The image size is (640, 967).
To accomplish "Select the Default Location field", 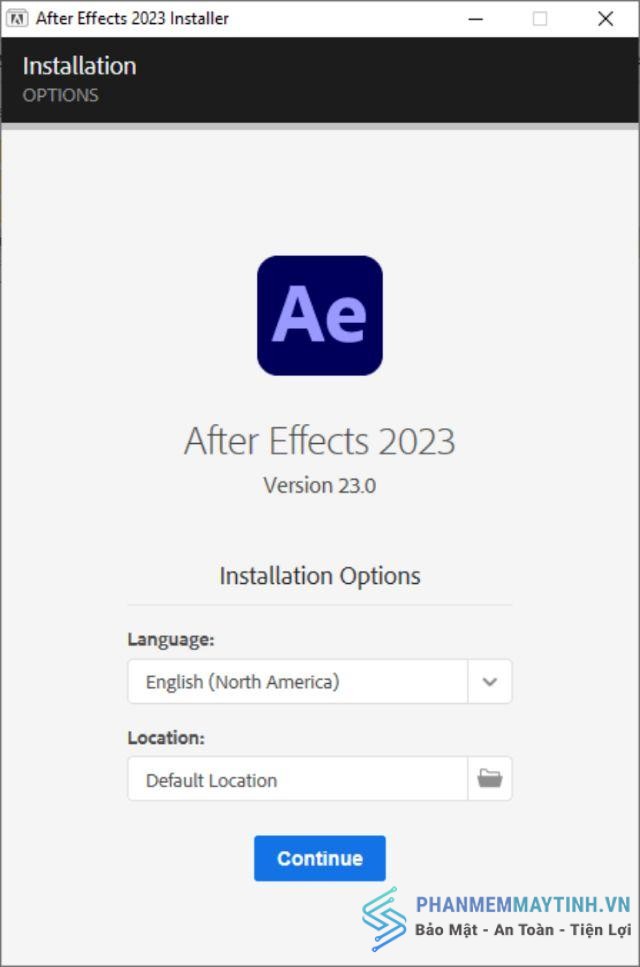I will (298, 779).
